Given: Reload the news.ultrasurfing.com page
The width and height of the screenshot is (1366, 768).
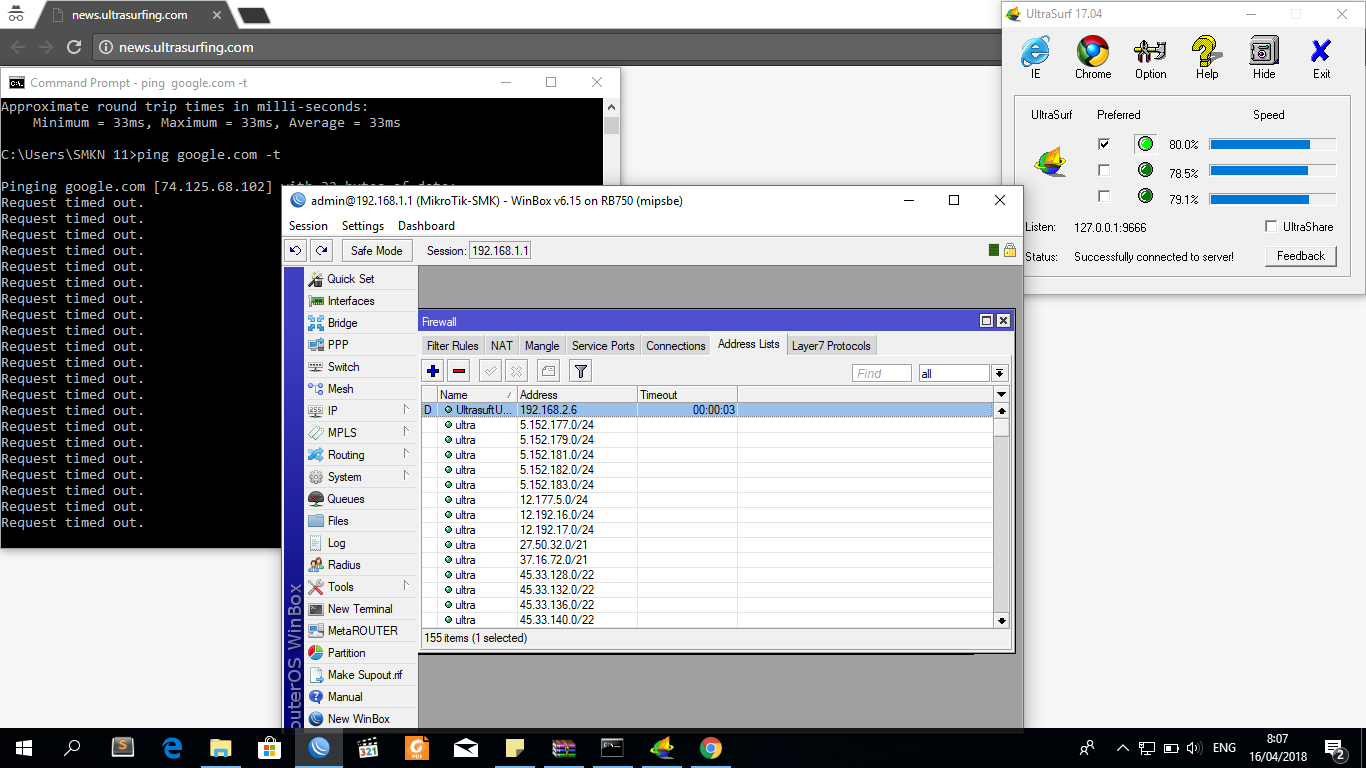Looking at the screenshot, I should point(73,47).
